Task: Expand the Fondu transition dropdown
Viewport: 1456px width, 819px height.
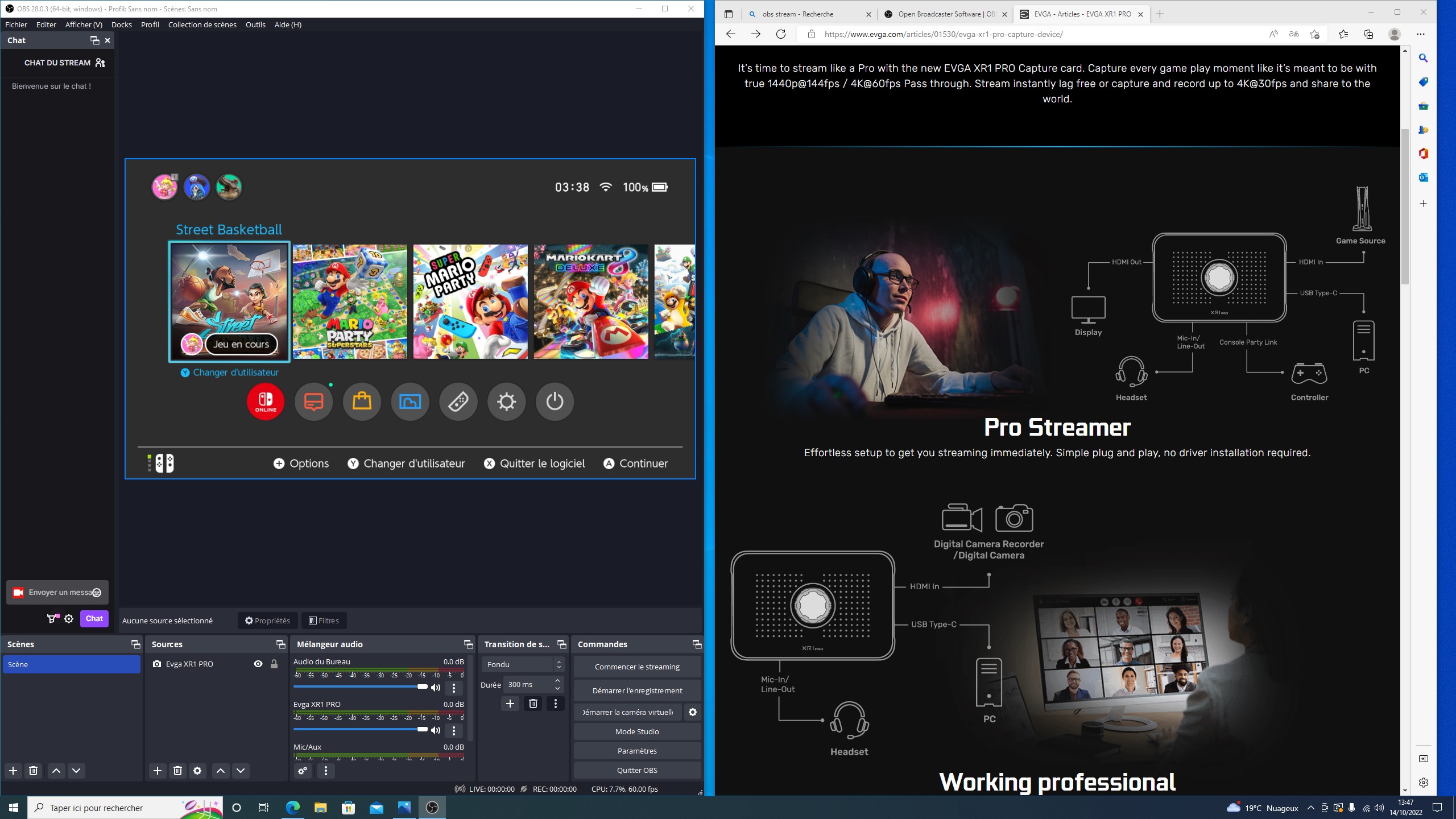Action: [x=523, y=664]
